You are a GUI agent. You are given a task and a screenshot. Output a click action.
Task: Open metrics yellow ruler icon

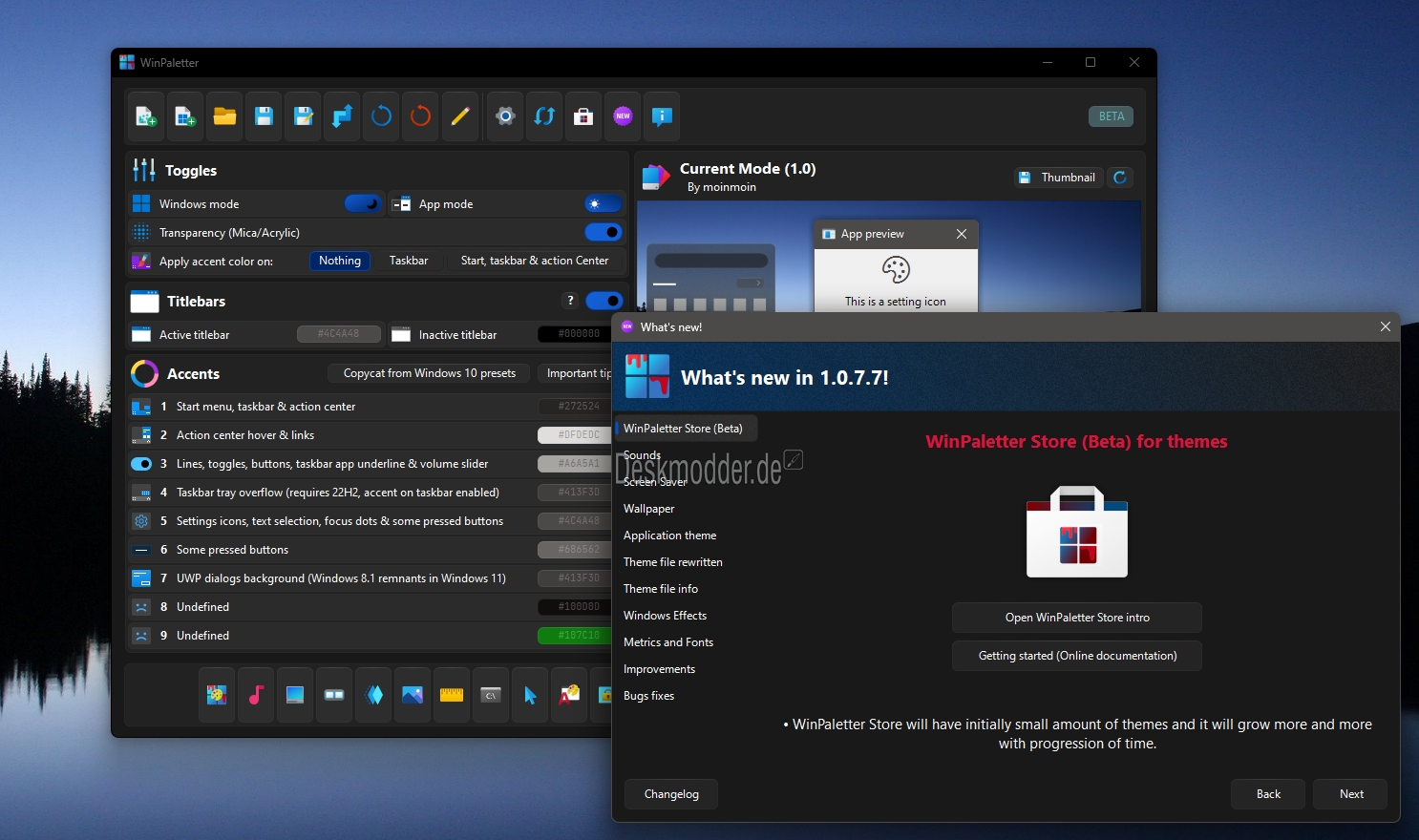click(x=452, y=695)
